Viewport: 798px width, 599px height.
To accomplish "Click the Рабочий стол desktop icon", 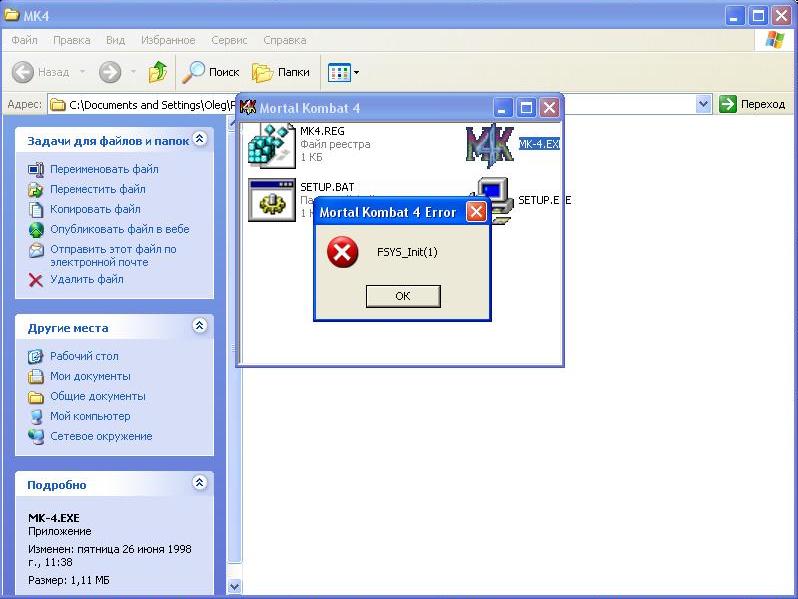I will (x=36, y=357).
